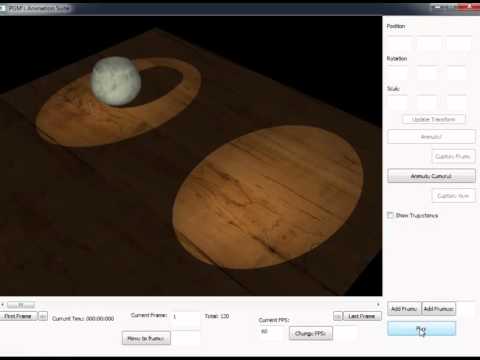Click the Move to Frame button
The height and width of the screenshot is (360, 480).
click(146, 338)
